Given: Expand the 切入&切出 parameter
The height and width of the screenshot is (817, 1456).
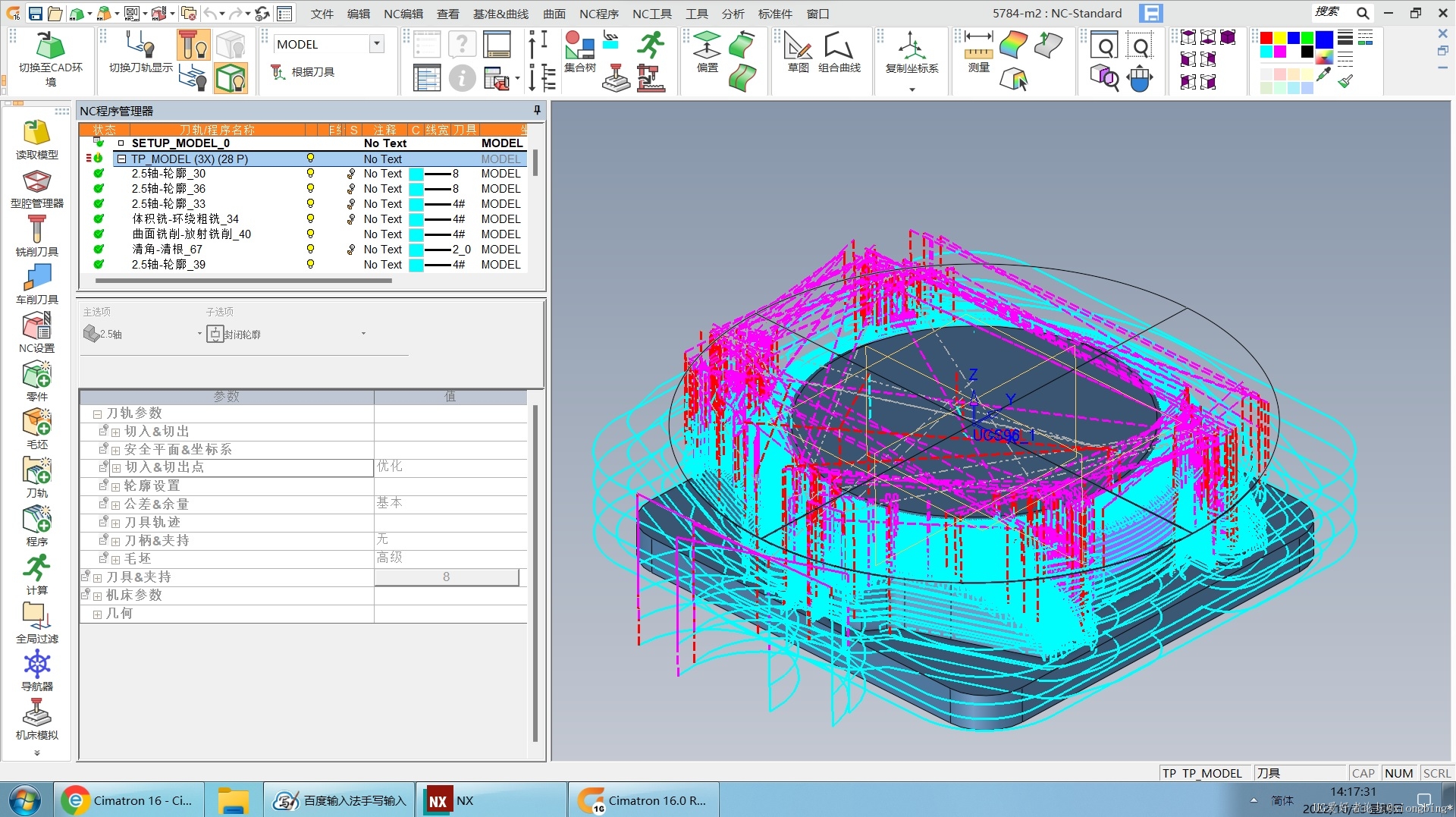Looking at the screenshot, I should (x=115, y=432).
